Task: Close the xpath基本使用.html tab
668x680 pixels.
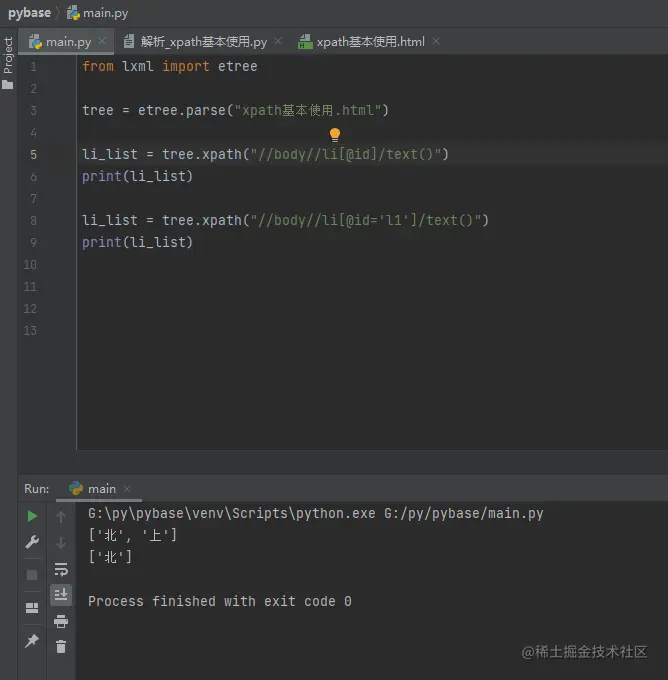Action: (436, 41)
